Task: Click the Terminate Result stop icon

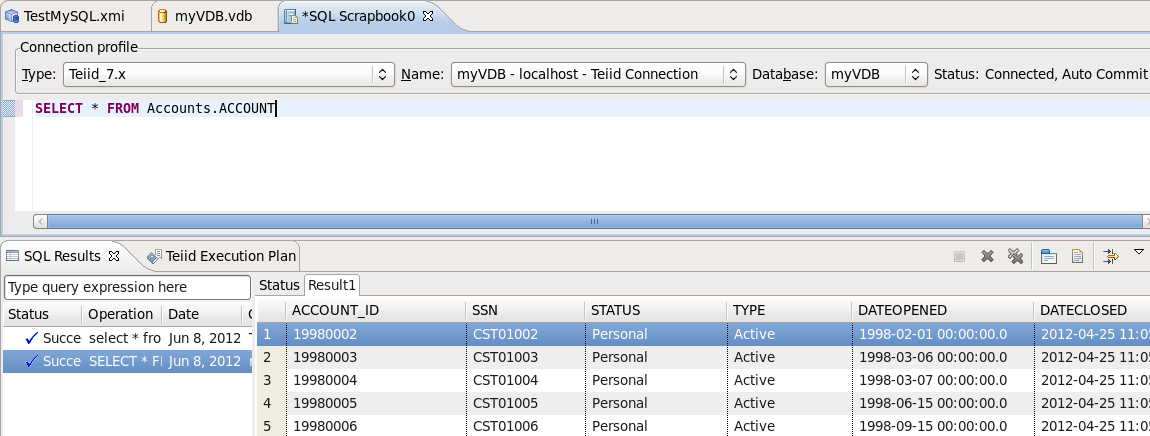Action: pyautogui.click(x=959, y=257)
